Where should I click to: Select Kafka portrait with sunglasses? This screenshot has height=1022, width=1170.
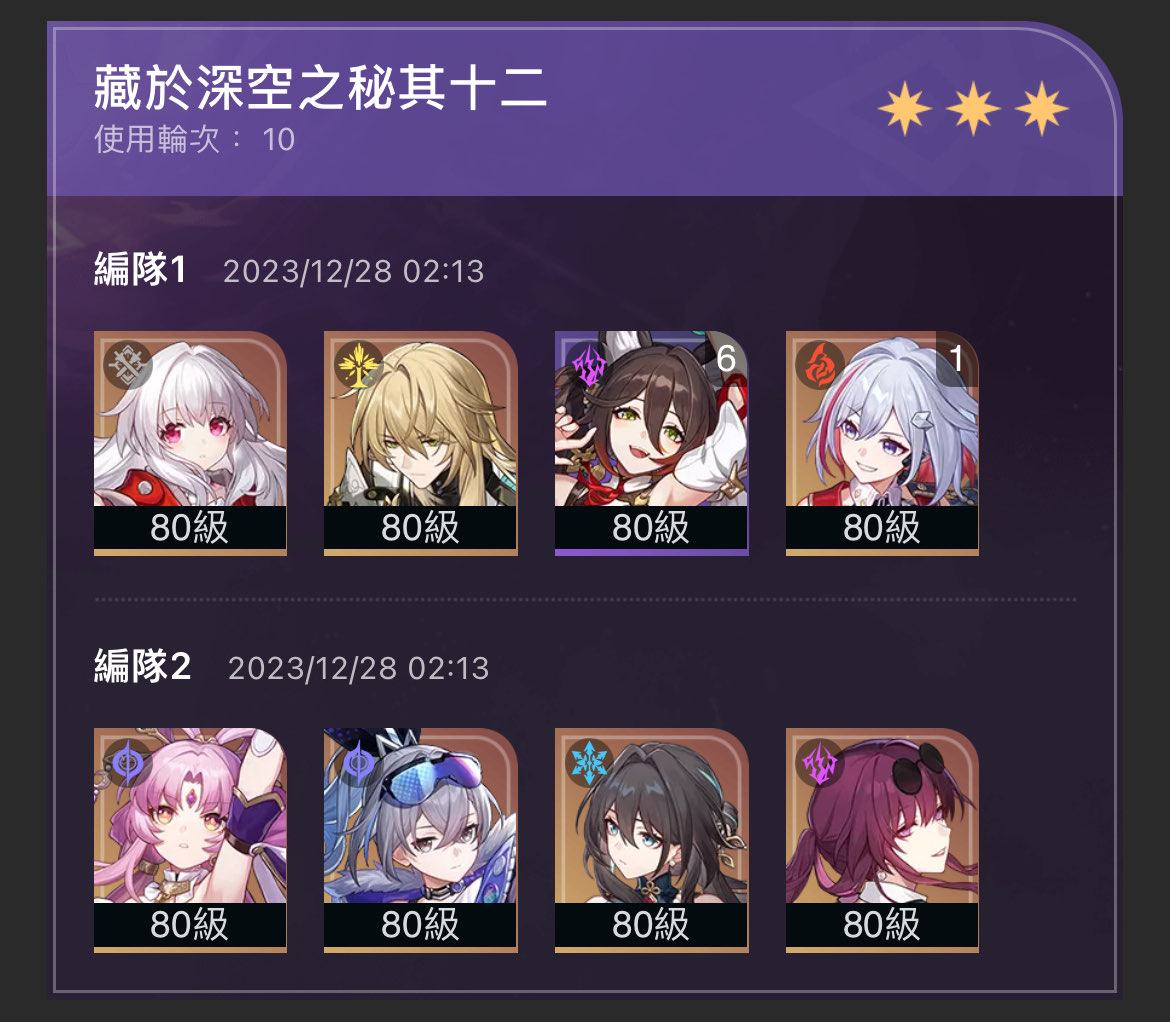[x=882, y=840]
